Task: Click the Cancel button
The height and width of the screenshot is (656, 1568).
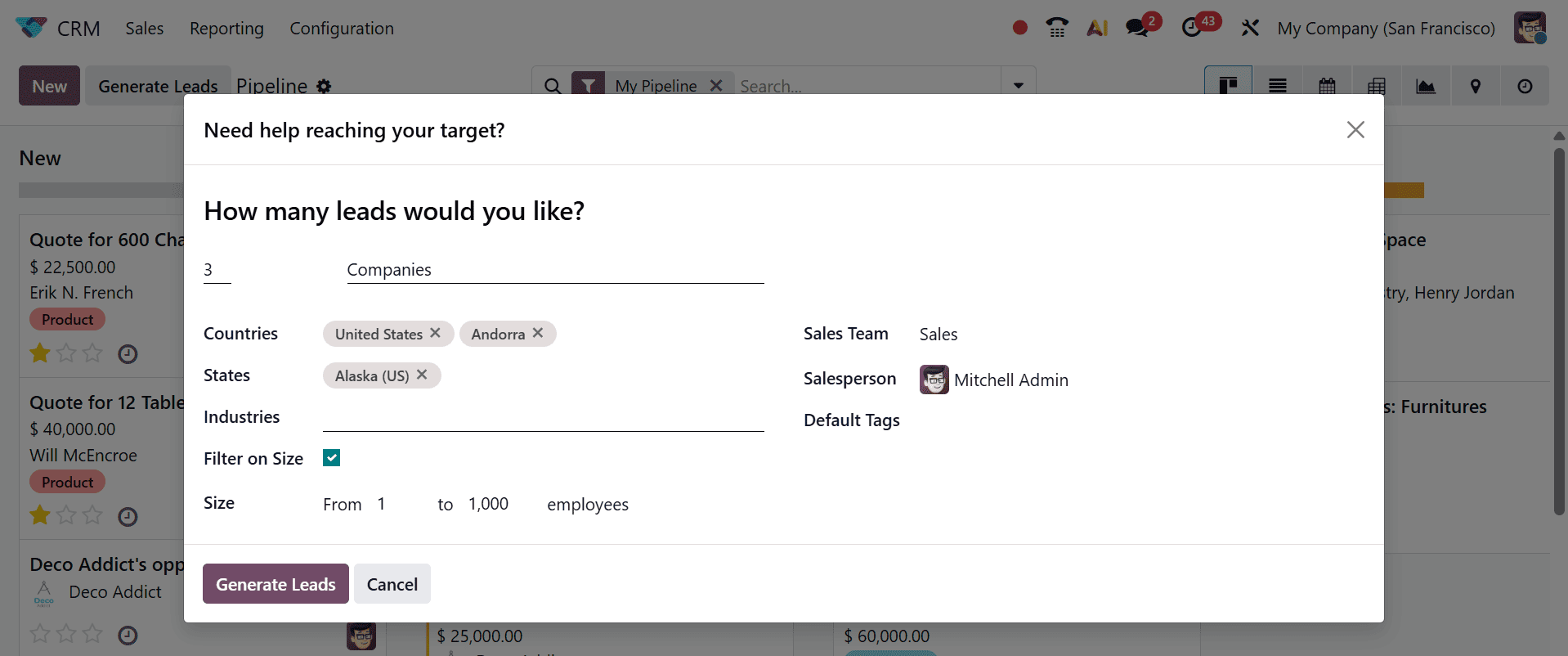Action: pos(392,584)
